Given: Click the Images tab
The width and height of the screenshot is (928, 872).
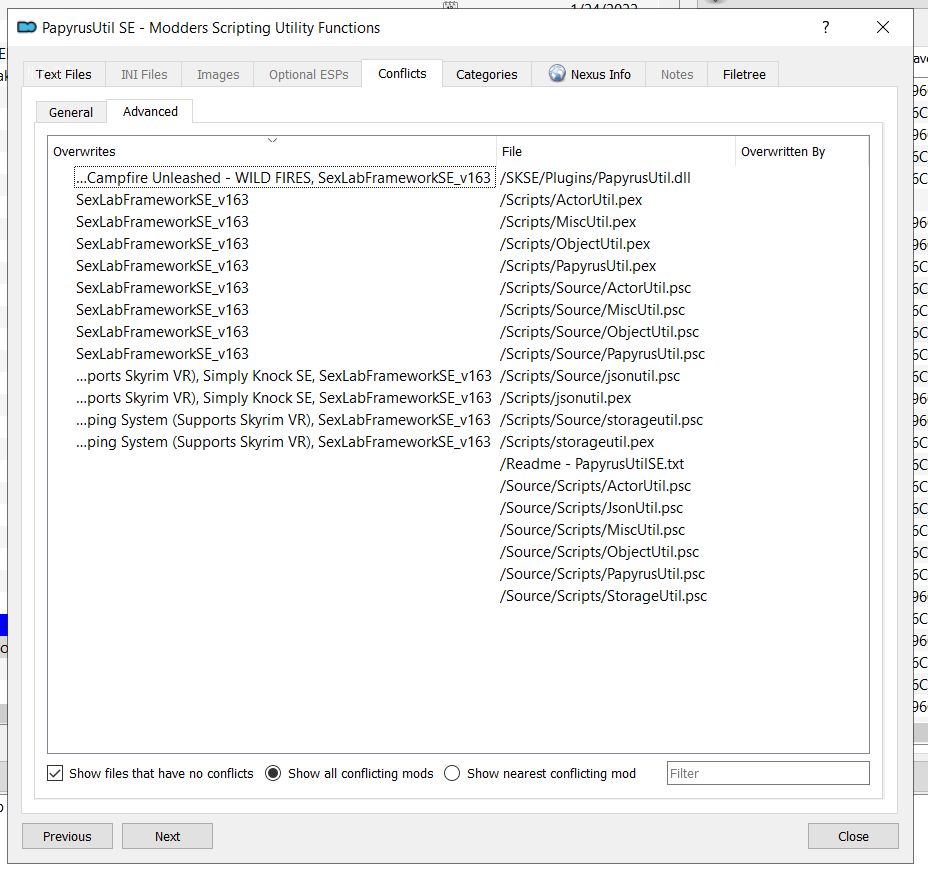Looking at the screenshot, I should [218, 75].
